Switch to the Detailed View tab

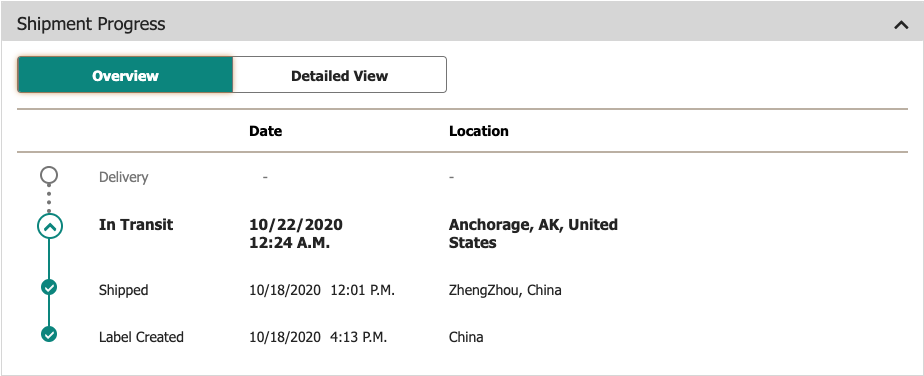point(339,75)
